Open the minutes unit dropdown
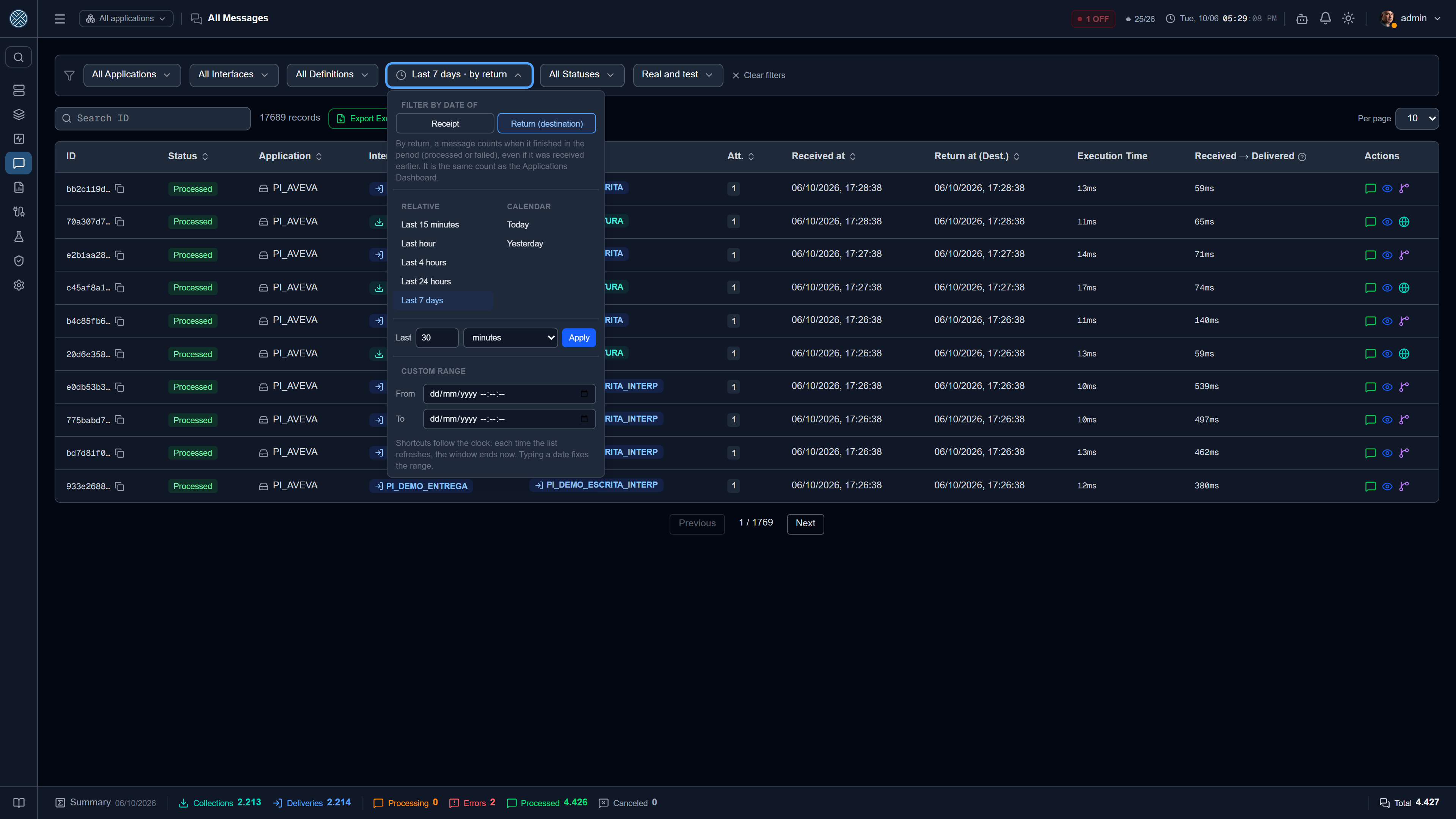This screenshot has width=1456, height=819. 510,338
